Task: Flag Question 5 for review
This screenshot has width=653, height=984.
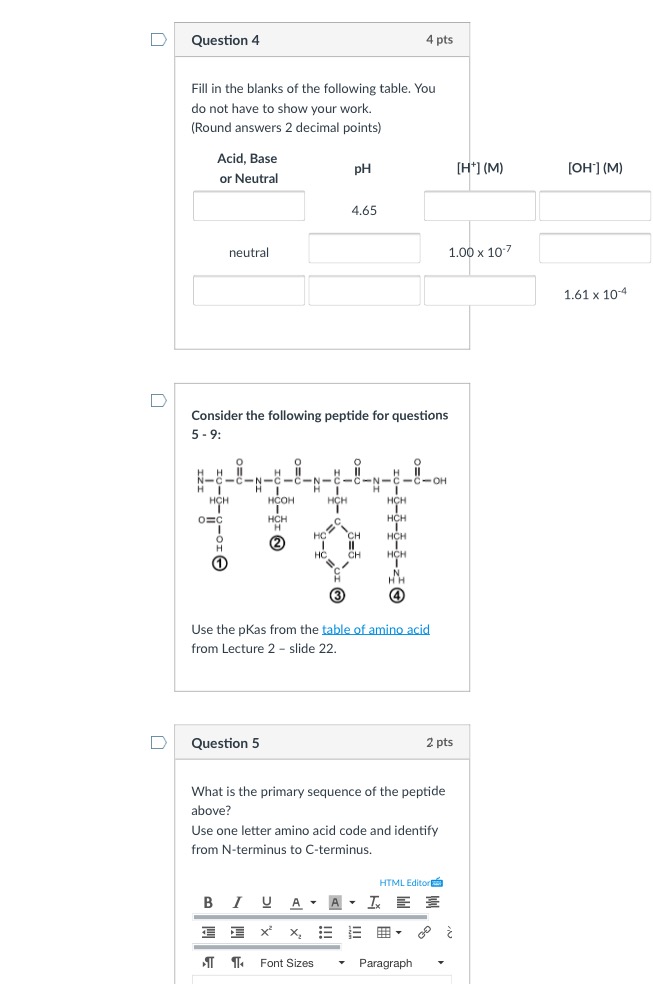Action: pyautogui.click(x=159, y=743)
